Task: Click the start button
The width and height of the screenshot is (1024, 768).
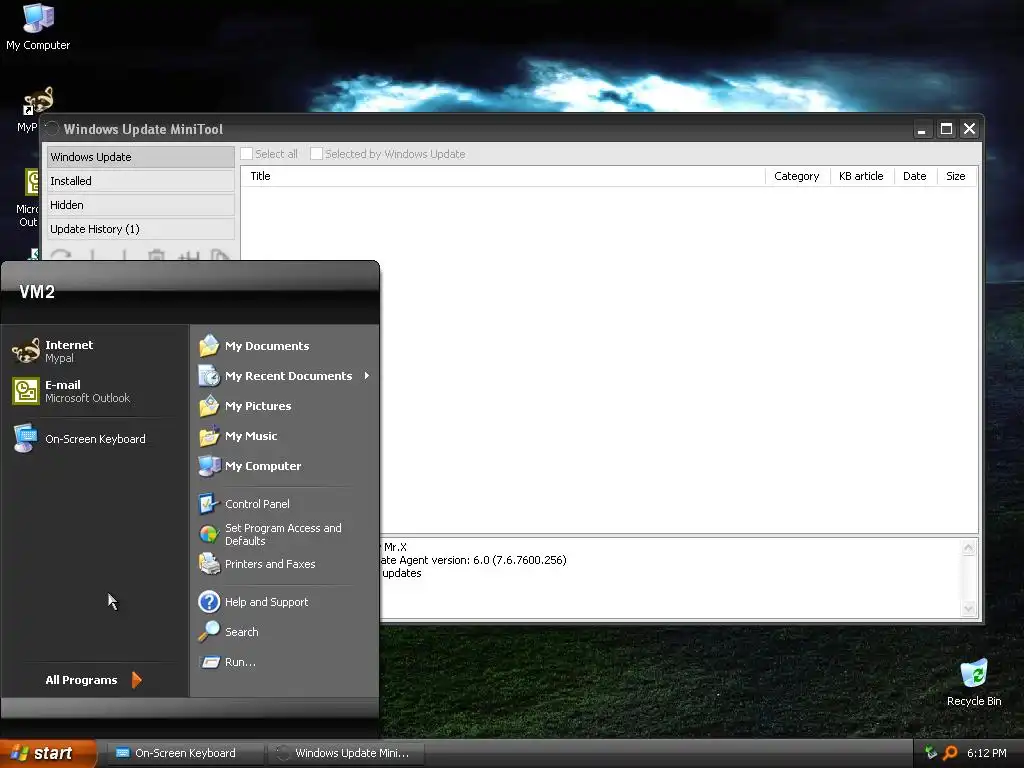Action: coord(48,753)
